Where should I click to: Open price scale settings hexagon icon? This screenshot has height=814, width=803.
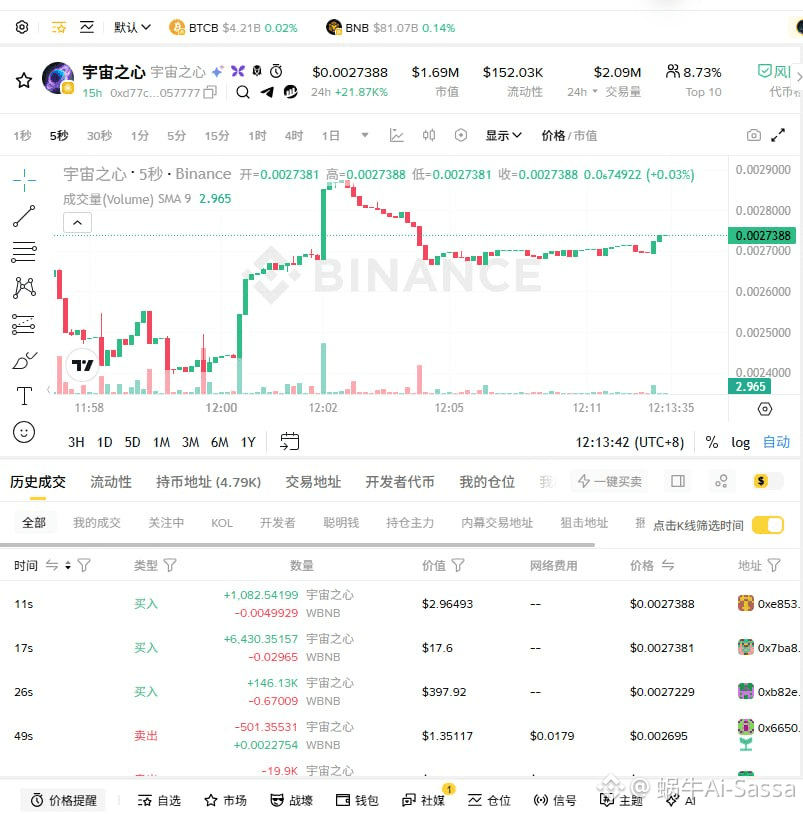[765, 409]
